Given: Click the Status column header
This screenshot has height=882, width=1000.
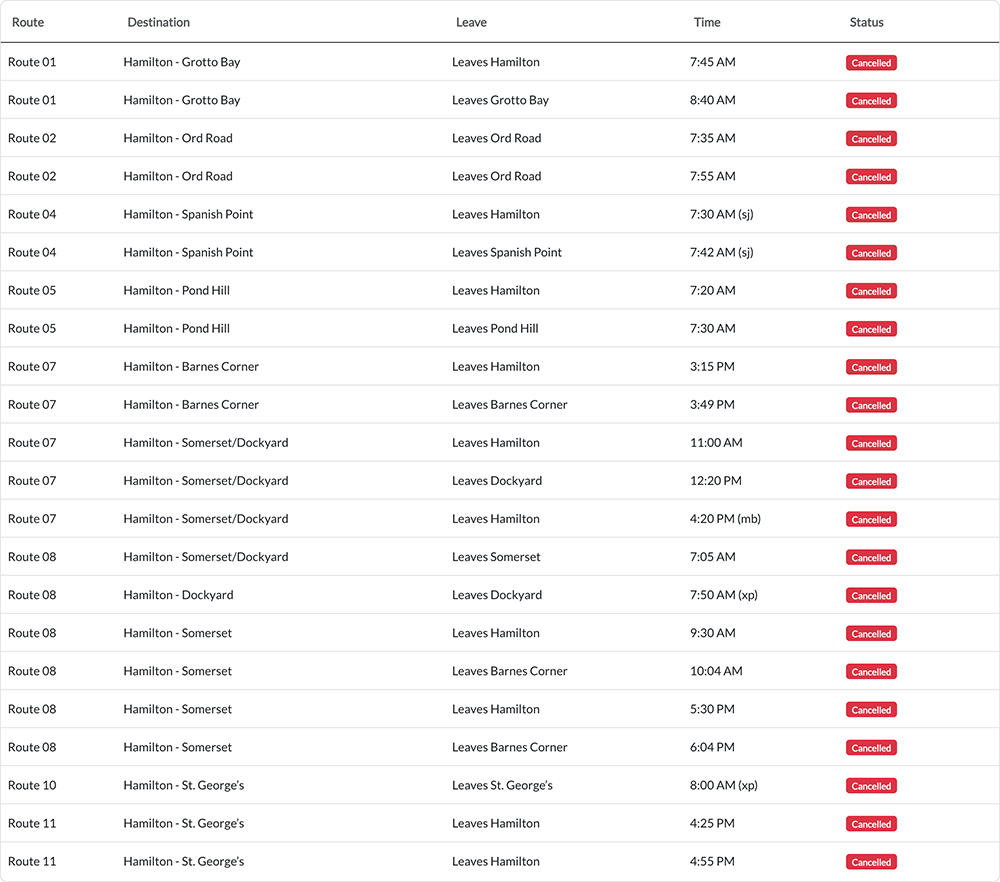Looking at the screenshot, I should 866,22.
